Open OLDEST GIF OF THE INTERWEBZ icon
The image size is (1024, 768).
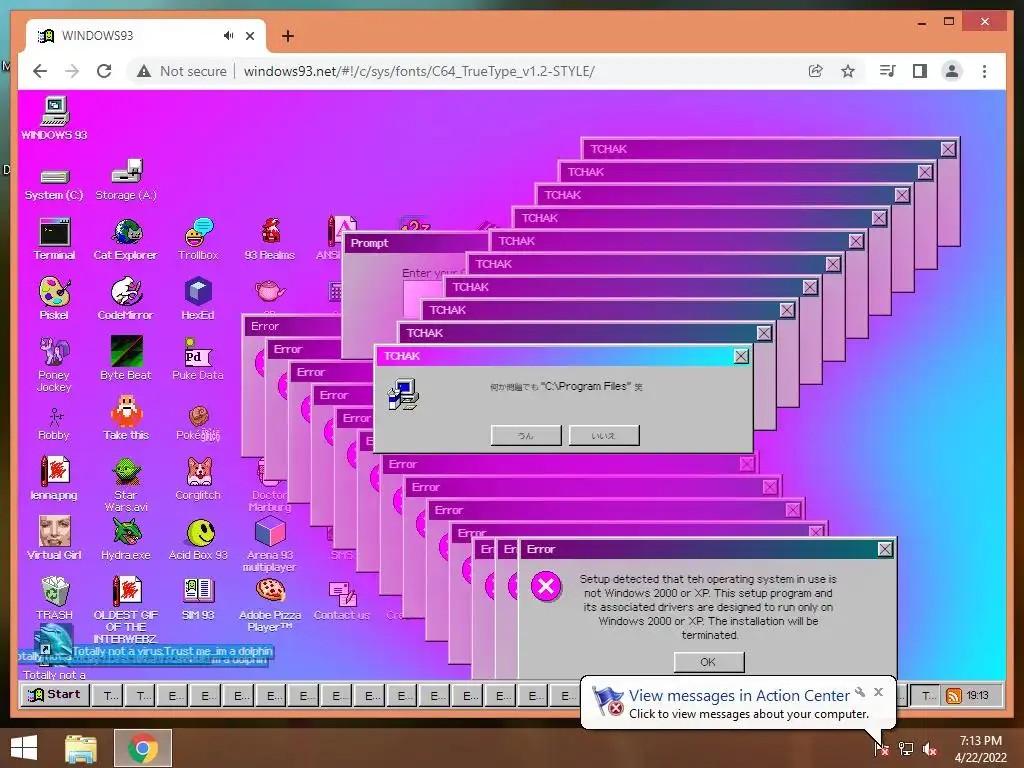coord(126,610)
